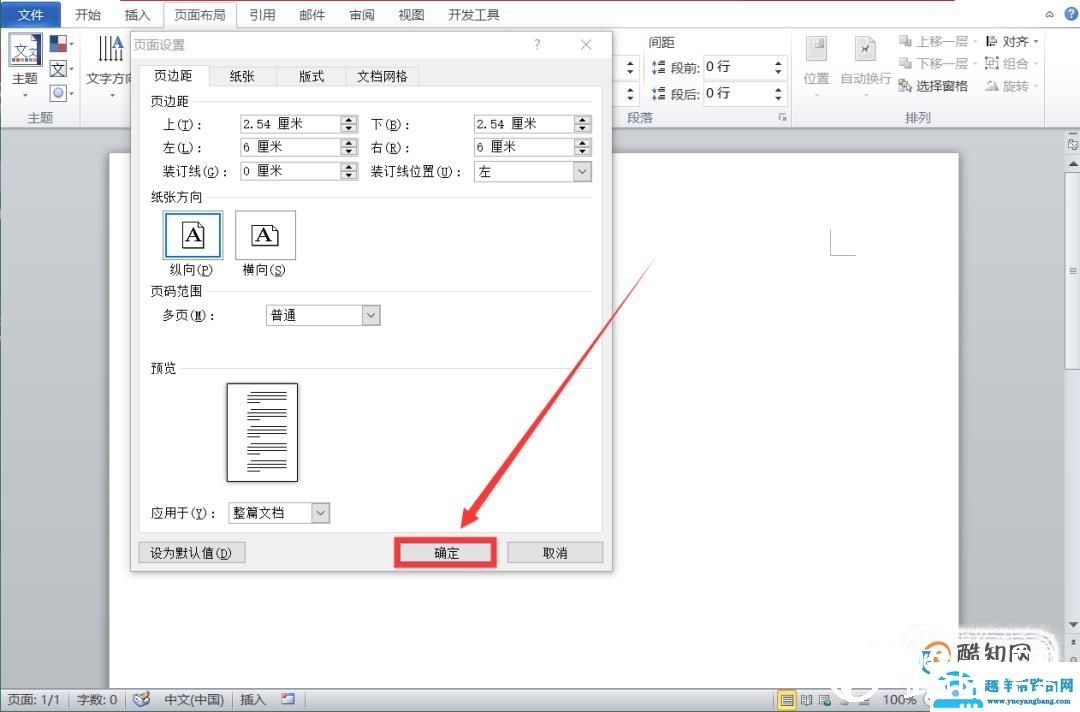Click the 取消 cancel button
Image resolution: width=1080 pixels, height=712 pixels.
coord(555,553)
